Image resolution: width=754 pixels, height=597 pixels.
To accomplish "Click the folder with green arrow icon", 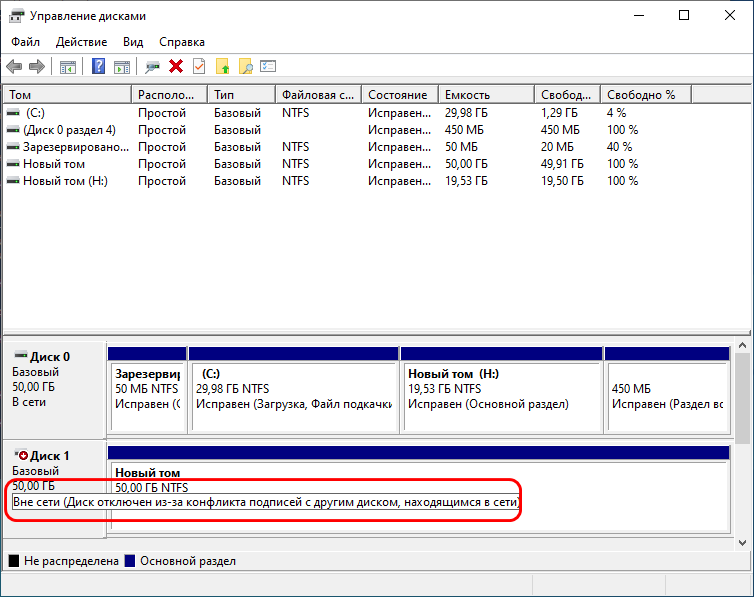I will click(x=223, y=66).
